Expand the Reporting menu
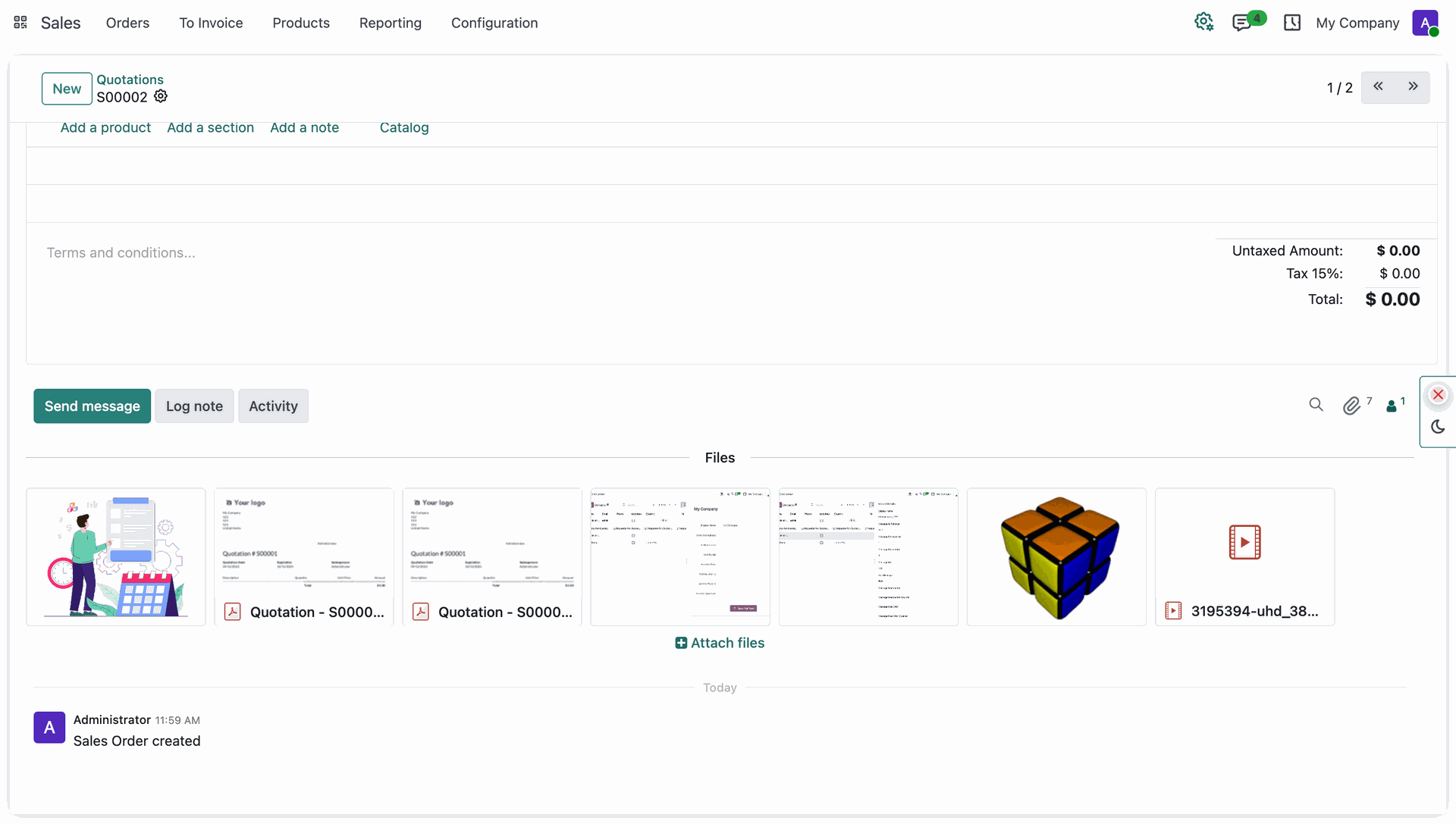 click(x=390, y=23)
